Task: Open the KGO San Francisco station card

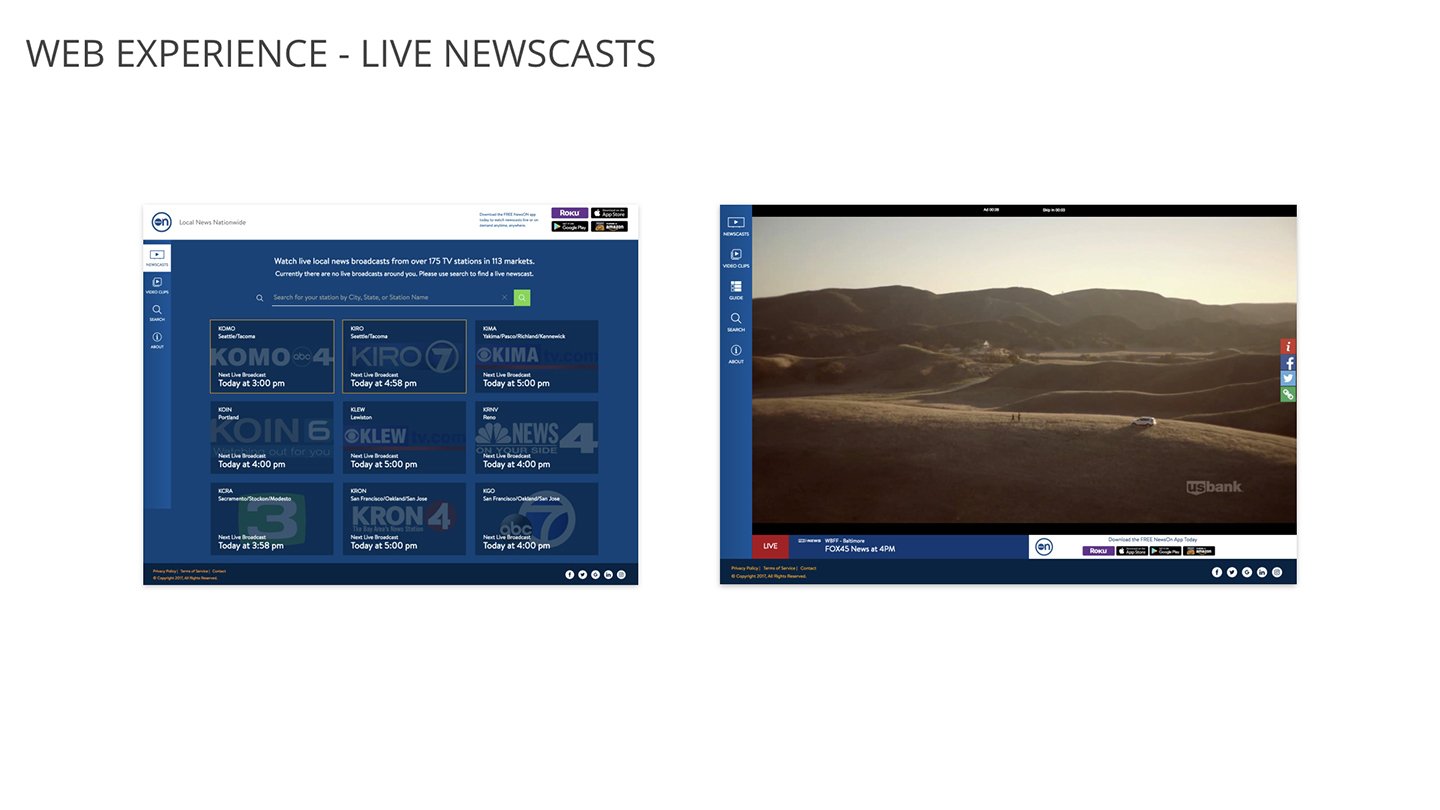Action: (536, 519)
